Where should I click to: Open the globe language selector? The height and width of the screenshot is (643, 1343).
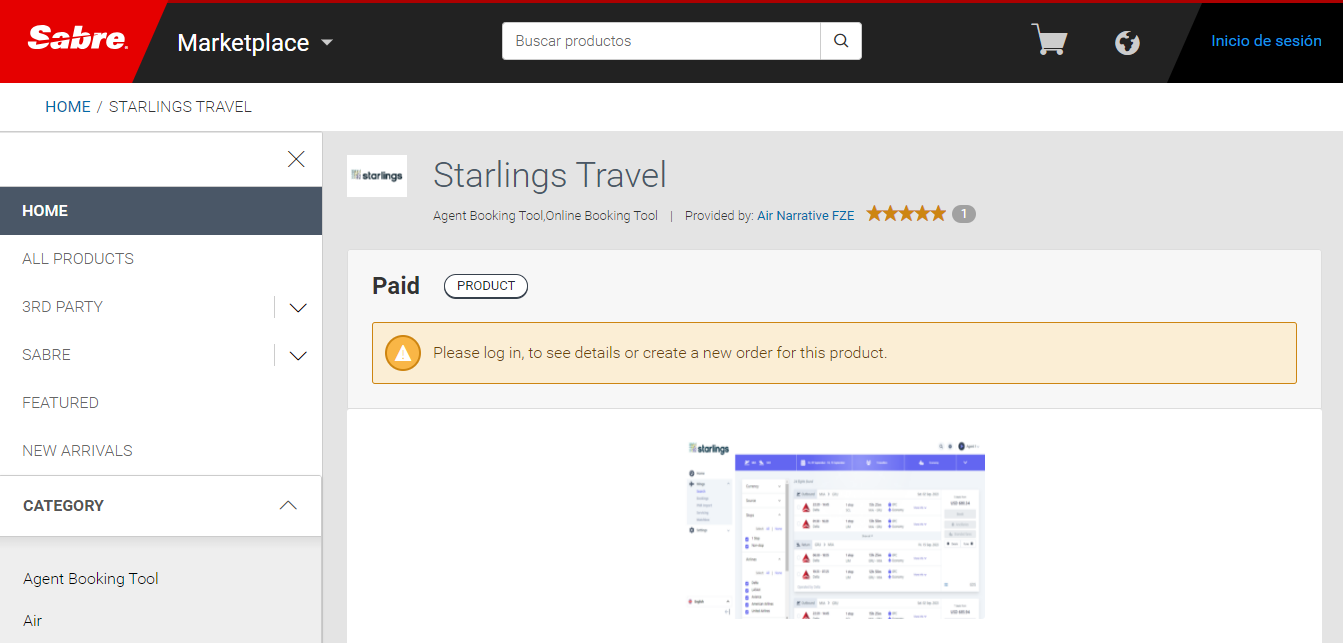1127,43
